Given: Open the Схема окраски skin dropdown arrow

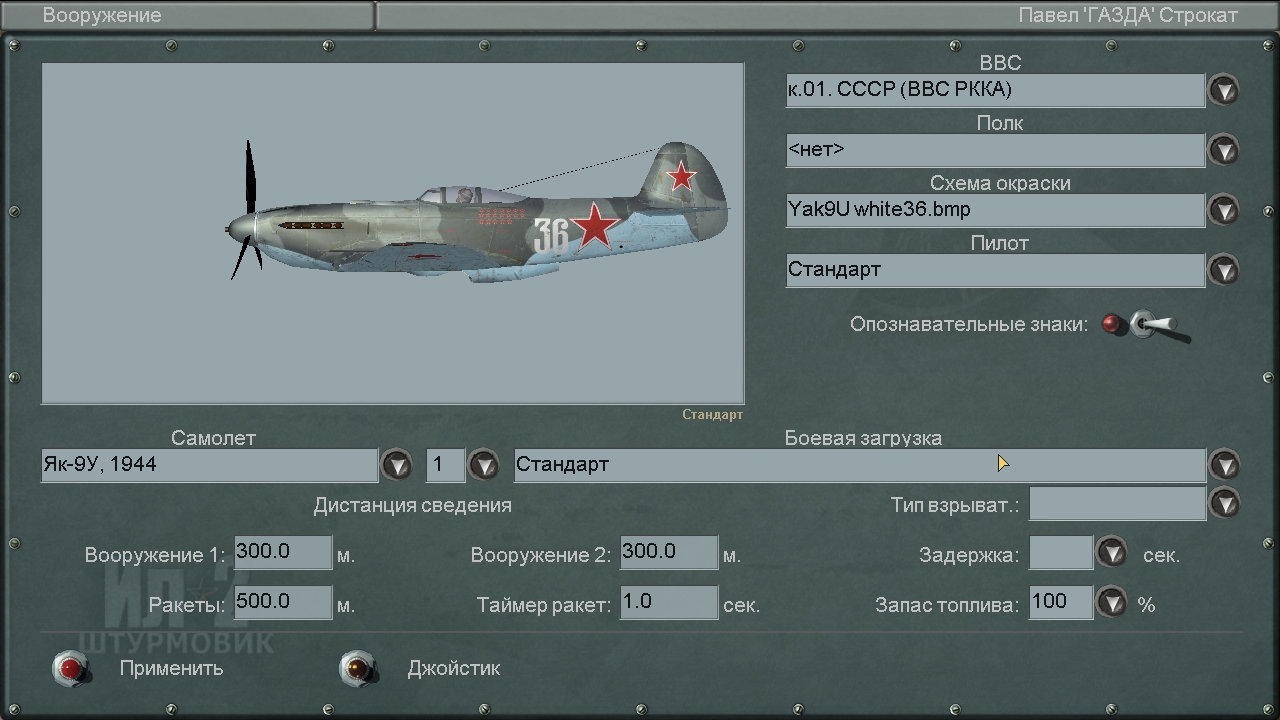Looking at the screenshot, I should [x=1224, y=210].
